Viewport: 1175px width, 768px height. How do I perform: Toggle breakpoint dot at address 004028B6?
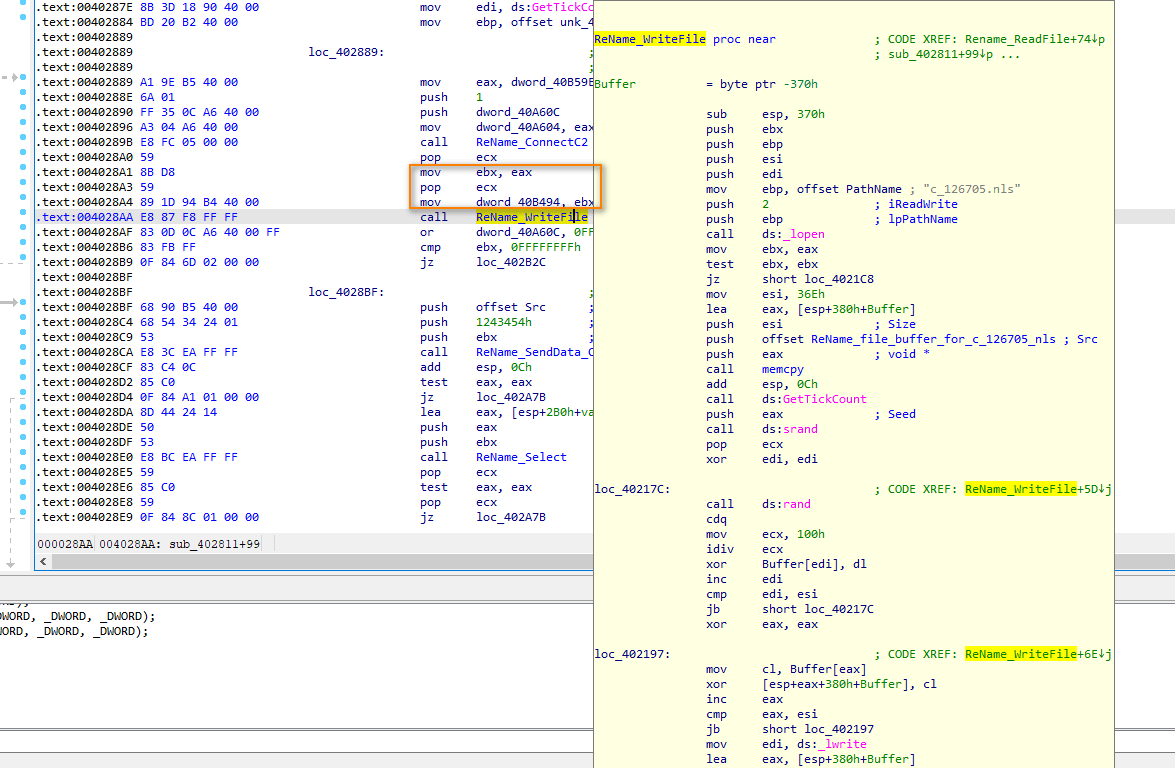pos(23,243)
